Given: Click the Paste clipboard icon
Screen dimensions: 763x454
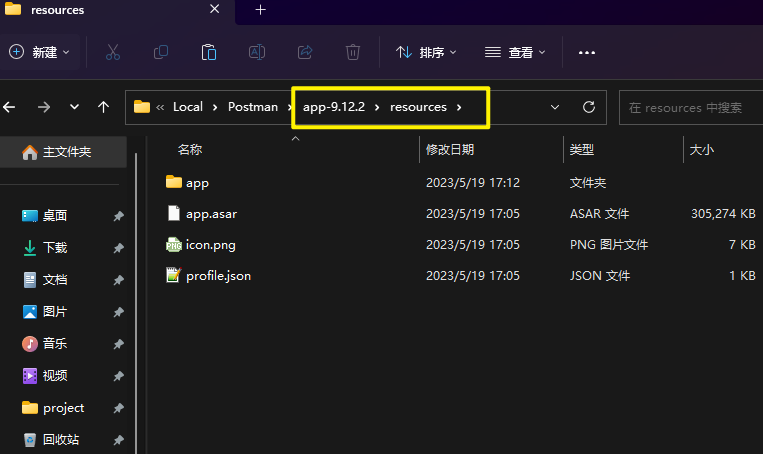Looking at the screenshot, I should pos(209,52).
